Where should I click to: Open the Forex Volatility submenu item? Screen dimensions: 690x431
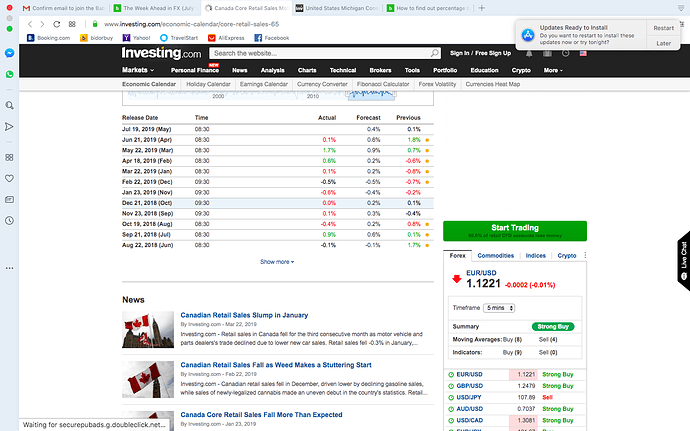click(437, 84)
